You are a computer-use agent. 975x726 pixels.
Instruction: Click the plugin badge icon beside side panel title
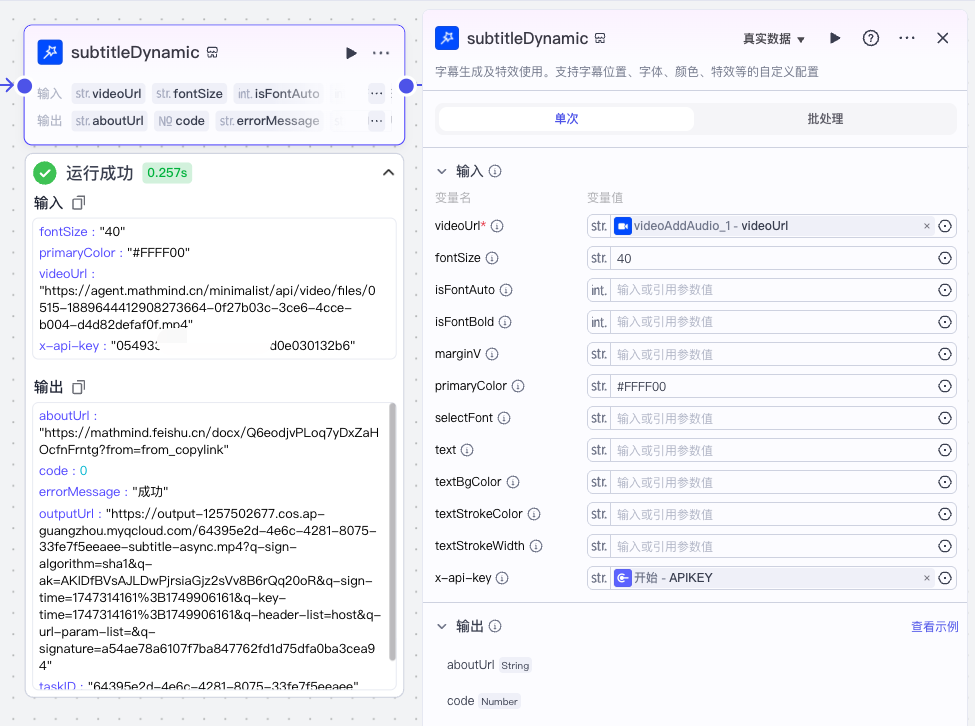tap(600, 39)
